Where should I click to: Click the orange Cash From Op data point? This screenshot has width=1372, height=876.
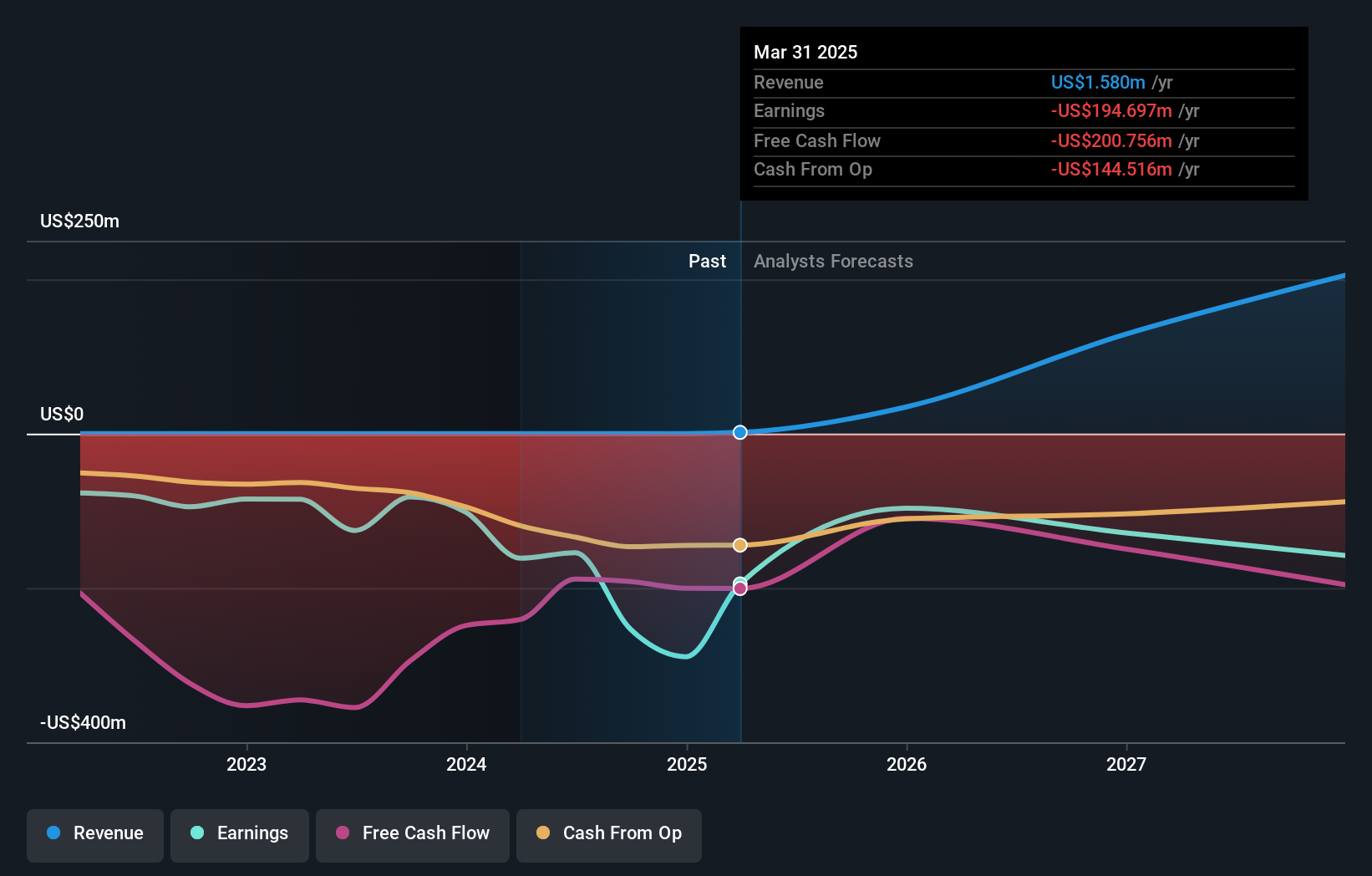point(740,545)
